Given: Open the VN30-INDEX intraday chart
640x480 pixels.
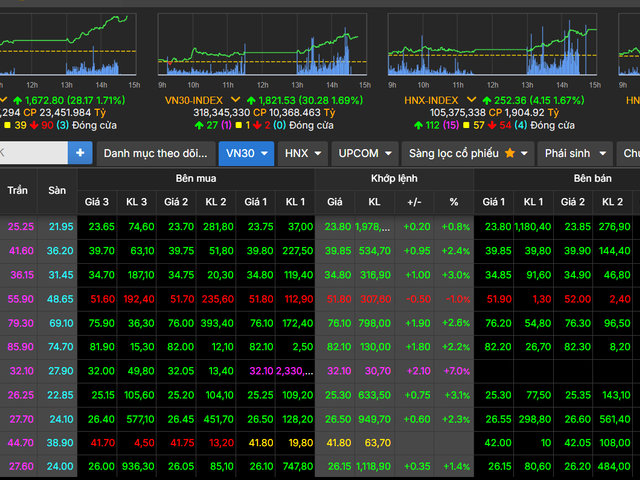Looking at the screenshot, I should pyautogui.click(x=264, y=45).
